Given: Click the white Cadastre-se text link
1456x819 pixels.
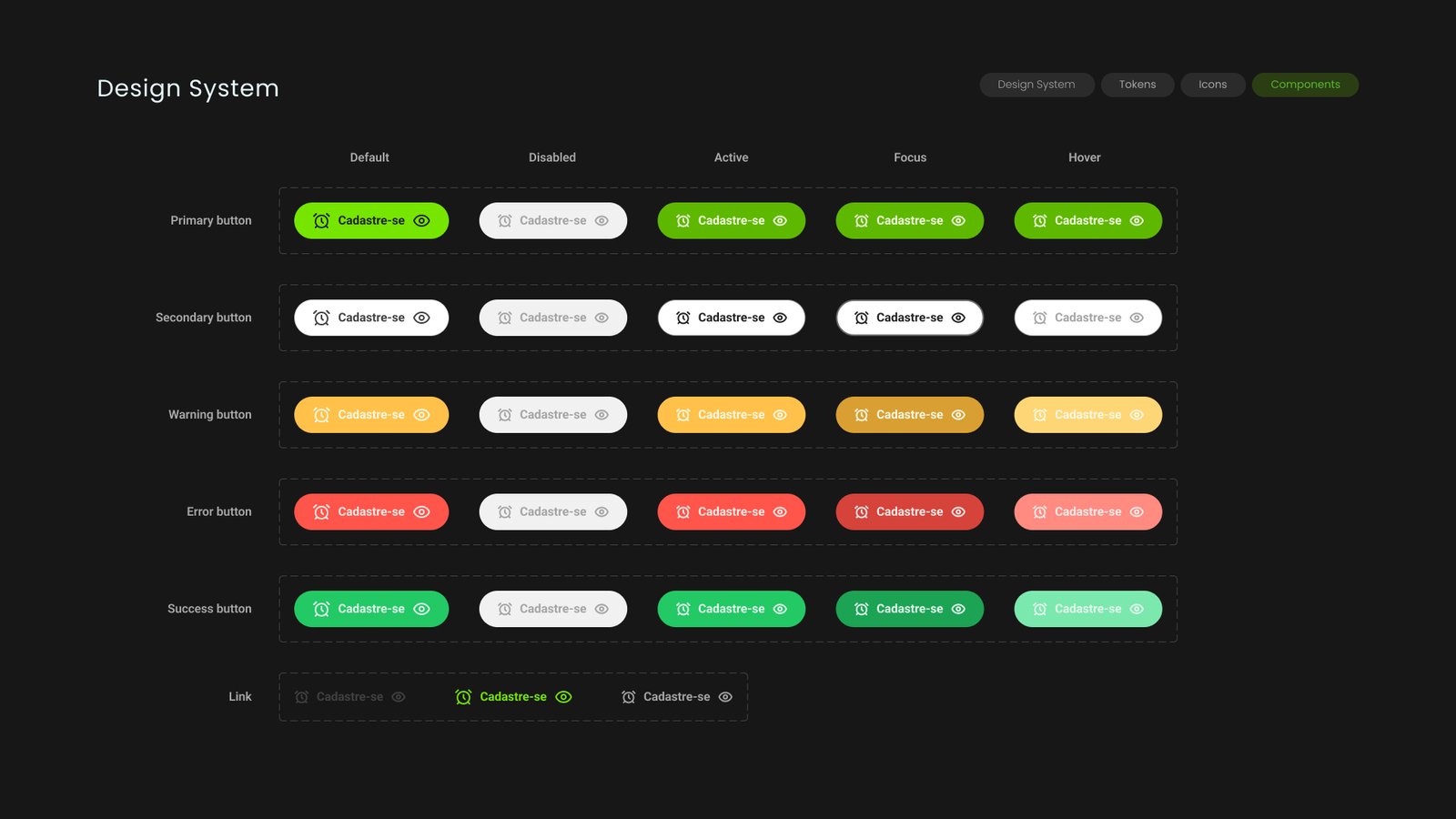Looking at the screenshot, I should 676,697.
